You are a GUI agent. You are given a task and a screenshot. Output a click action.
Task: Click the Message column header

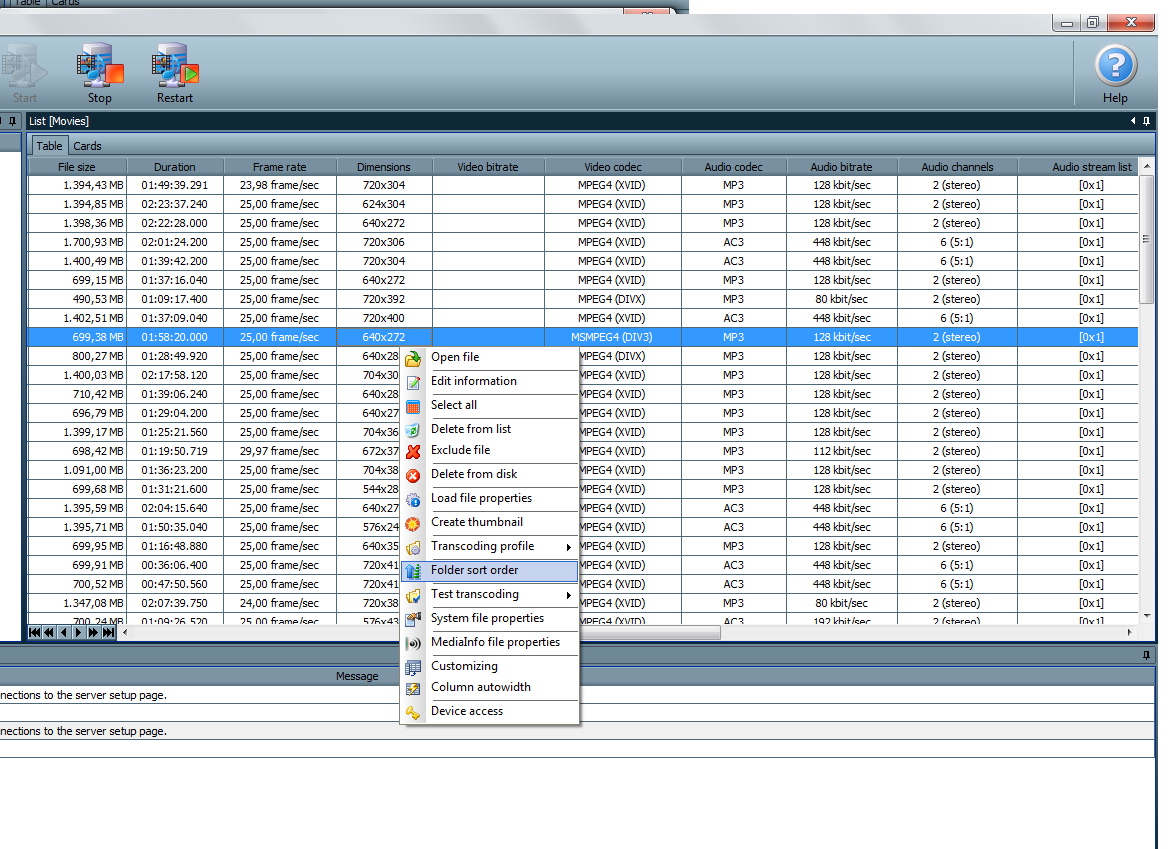pos(357,676)
